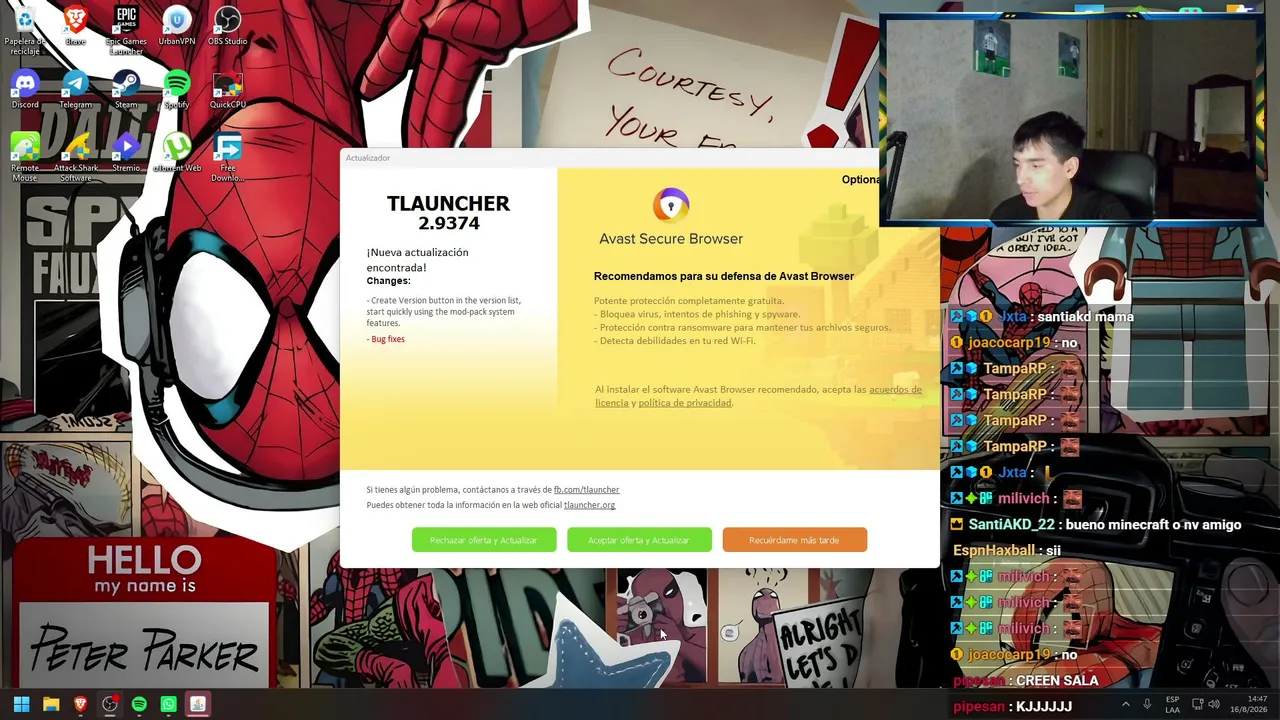Click EspnHaxball's 'sii' chat message
This screenshot has height=720, width=1280.
click(x=1007, y=551)
